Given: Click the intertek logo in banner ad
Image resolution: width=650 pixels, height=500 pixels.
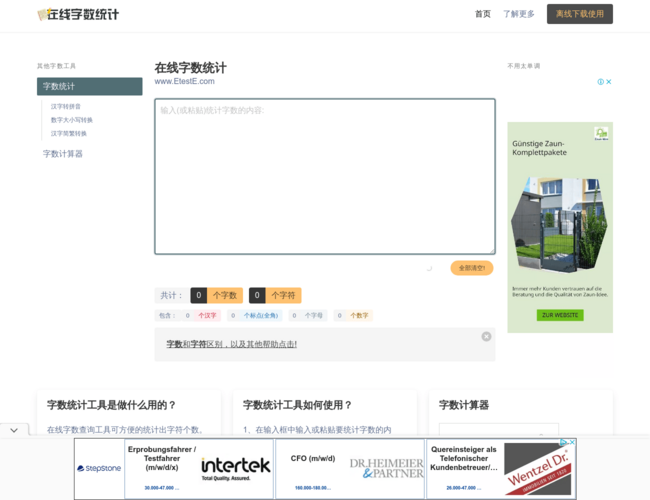Looking at the screenshot, I should (235, 466).
